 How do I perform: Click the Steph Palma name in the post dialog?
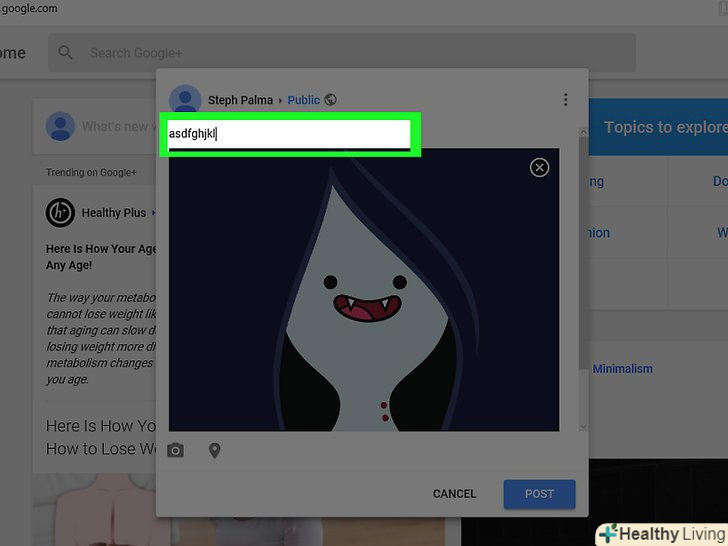point(240,100)
